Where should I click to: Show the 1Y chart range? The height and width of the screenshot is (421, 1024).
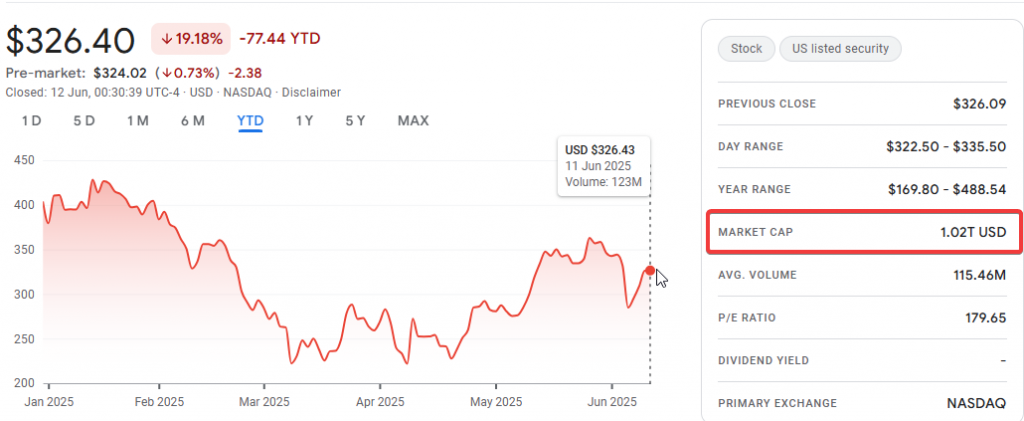(304, 121)
